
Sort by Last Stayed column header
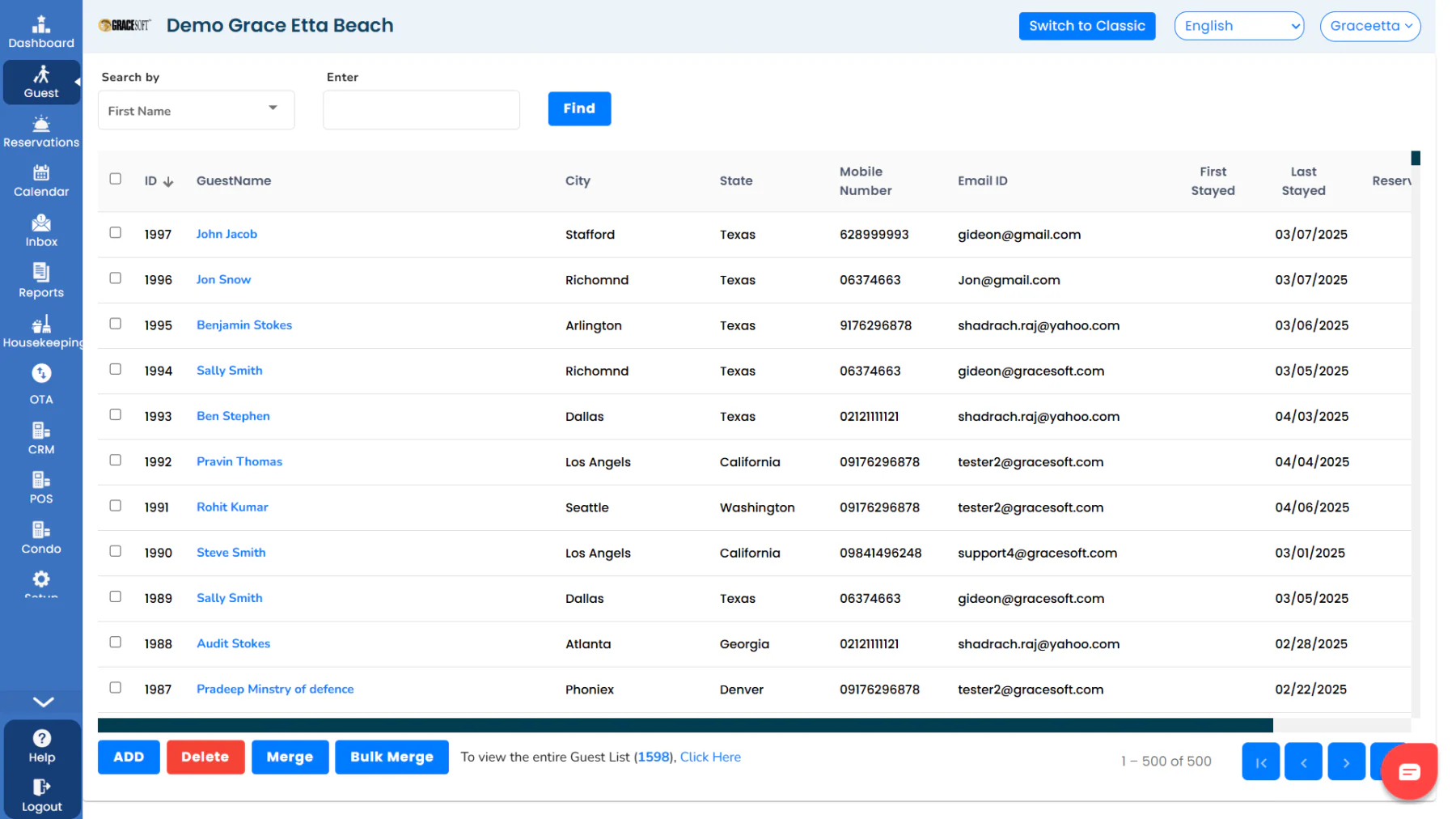click(1303, 181)
